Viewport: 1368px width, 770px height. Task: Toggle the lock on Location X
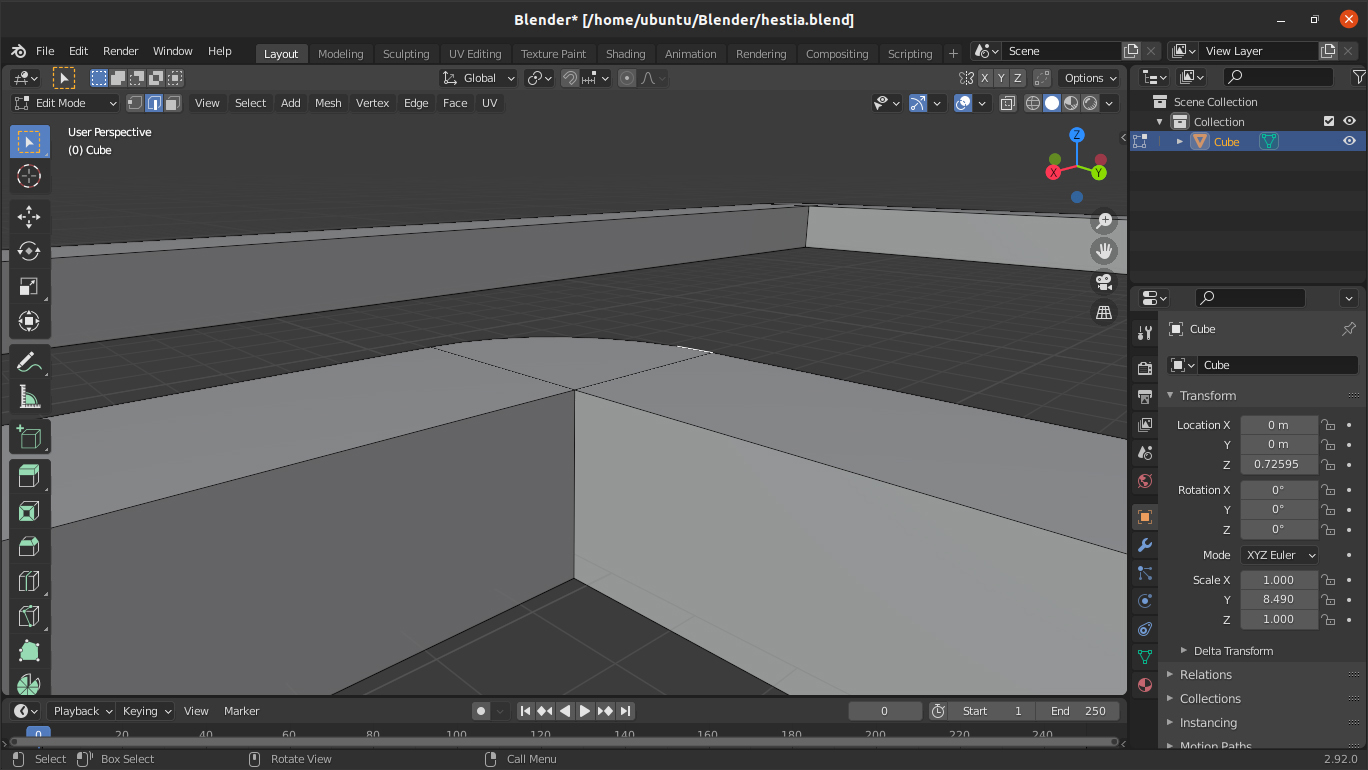1328,425
